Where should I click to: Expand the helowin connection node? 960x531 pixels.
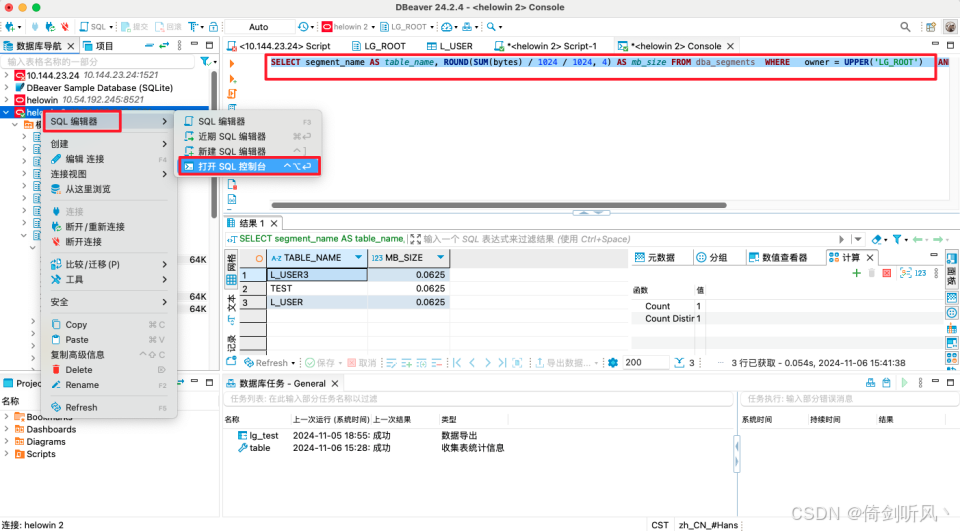7,100
